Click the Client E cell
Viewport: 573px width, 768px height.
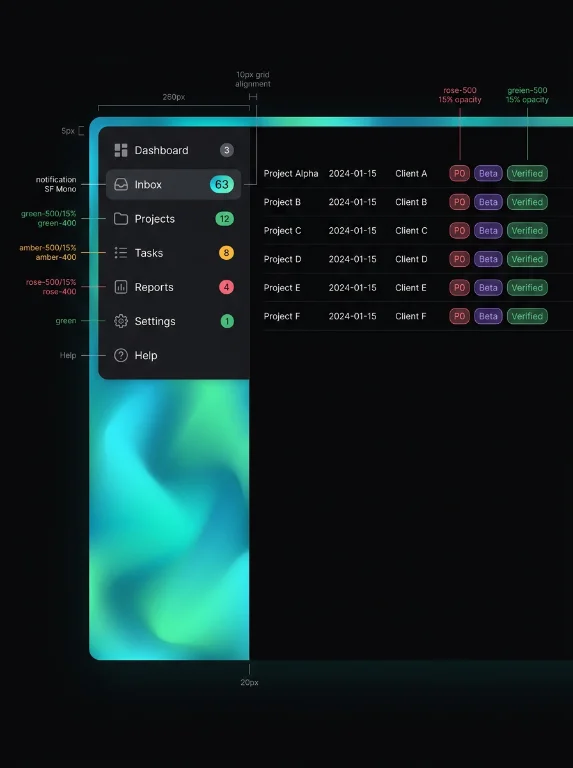[411, 288]
